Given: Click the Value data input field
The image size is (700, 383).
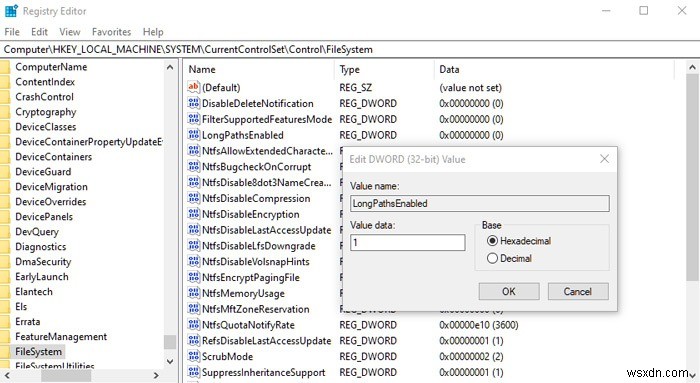Looking at the screenshot, I should (408, 243).
